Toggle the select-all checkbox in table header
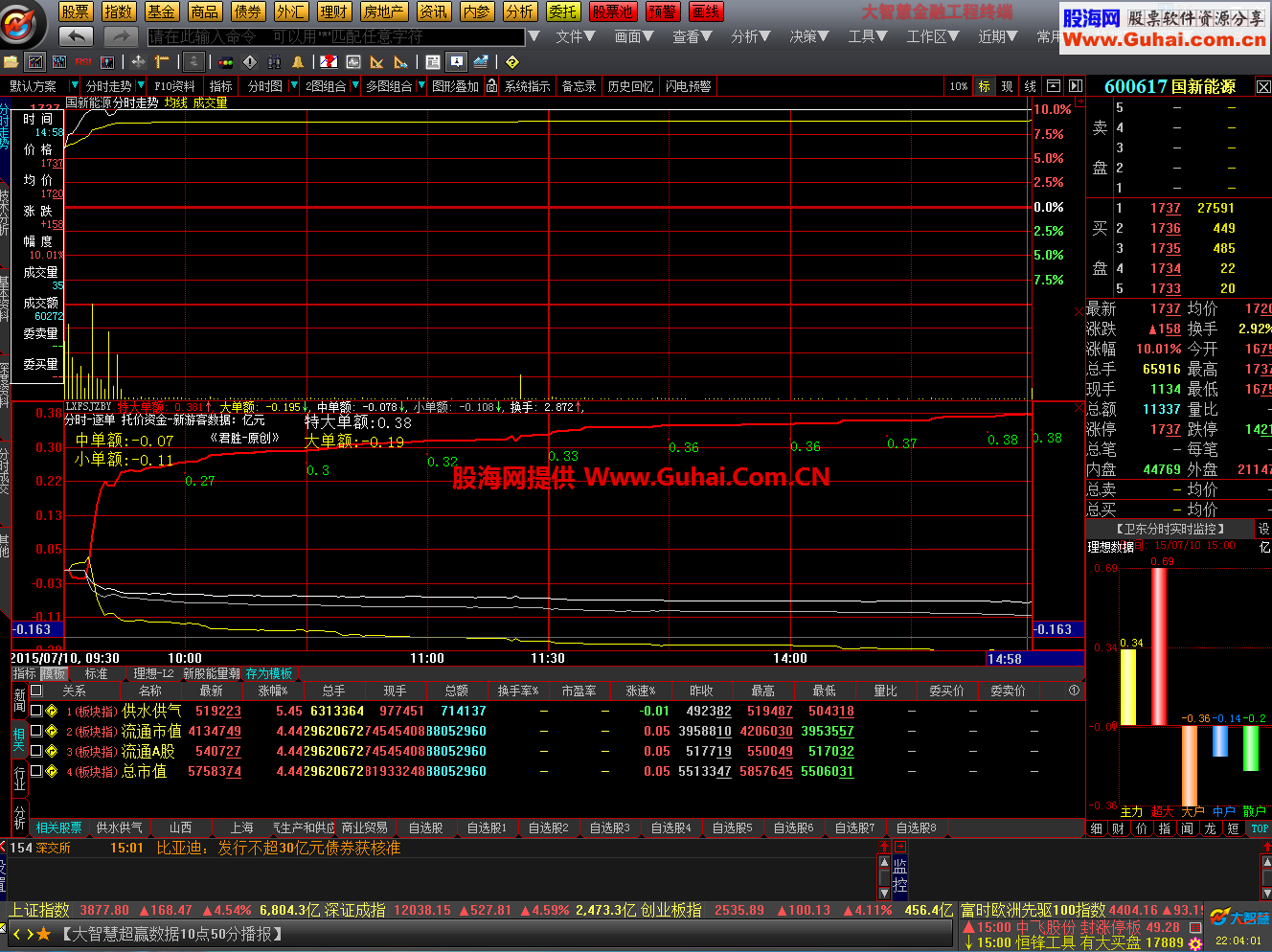 [x=36, y=690]
